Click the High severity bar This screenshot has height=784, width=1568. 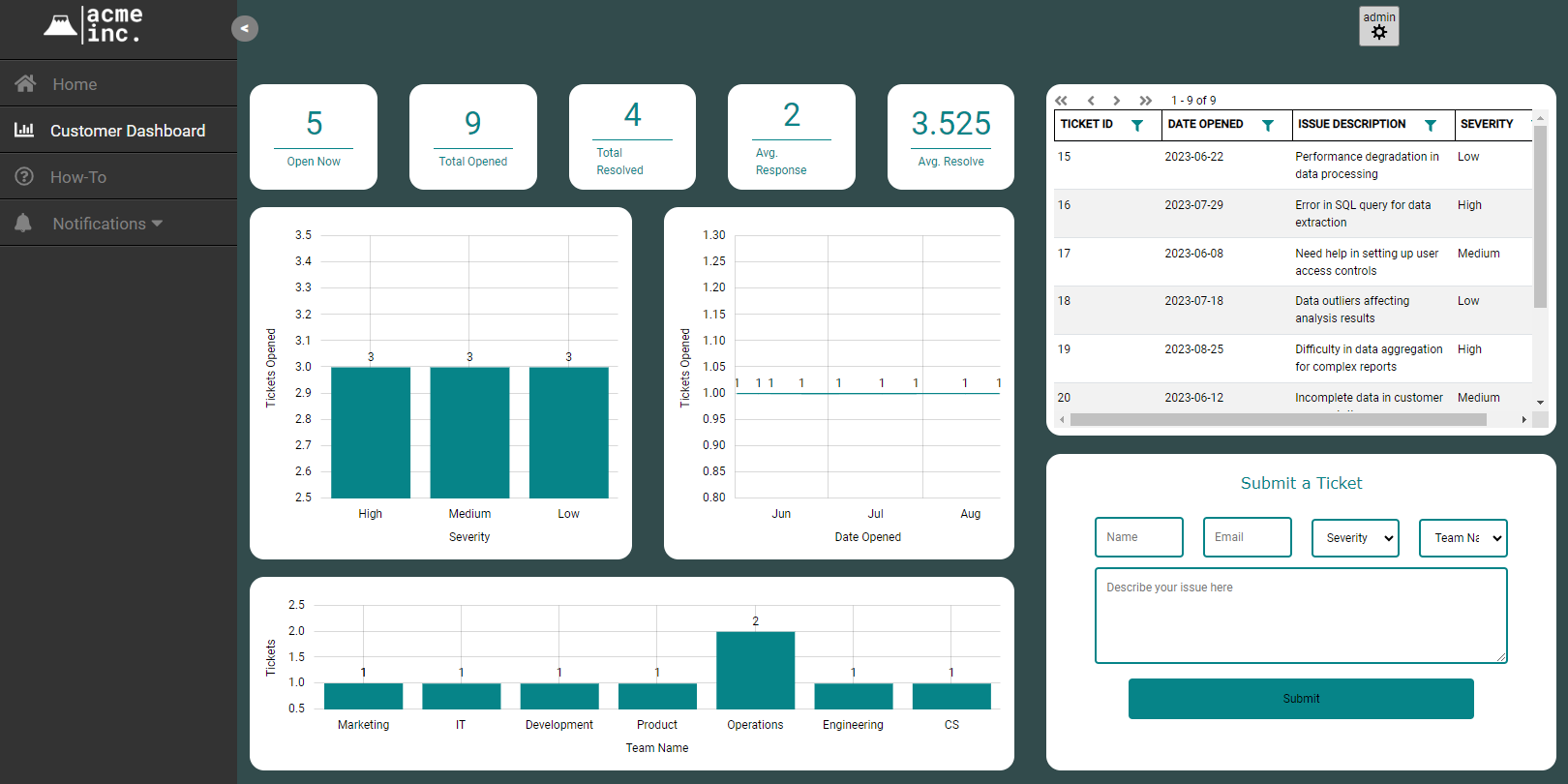(x=371, y=433)
